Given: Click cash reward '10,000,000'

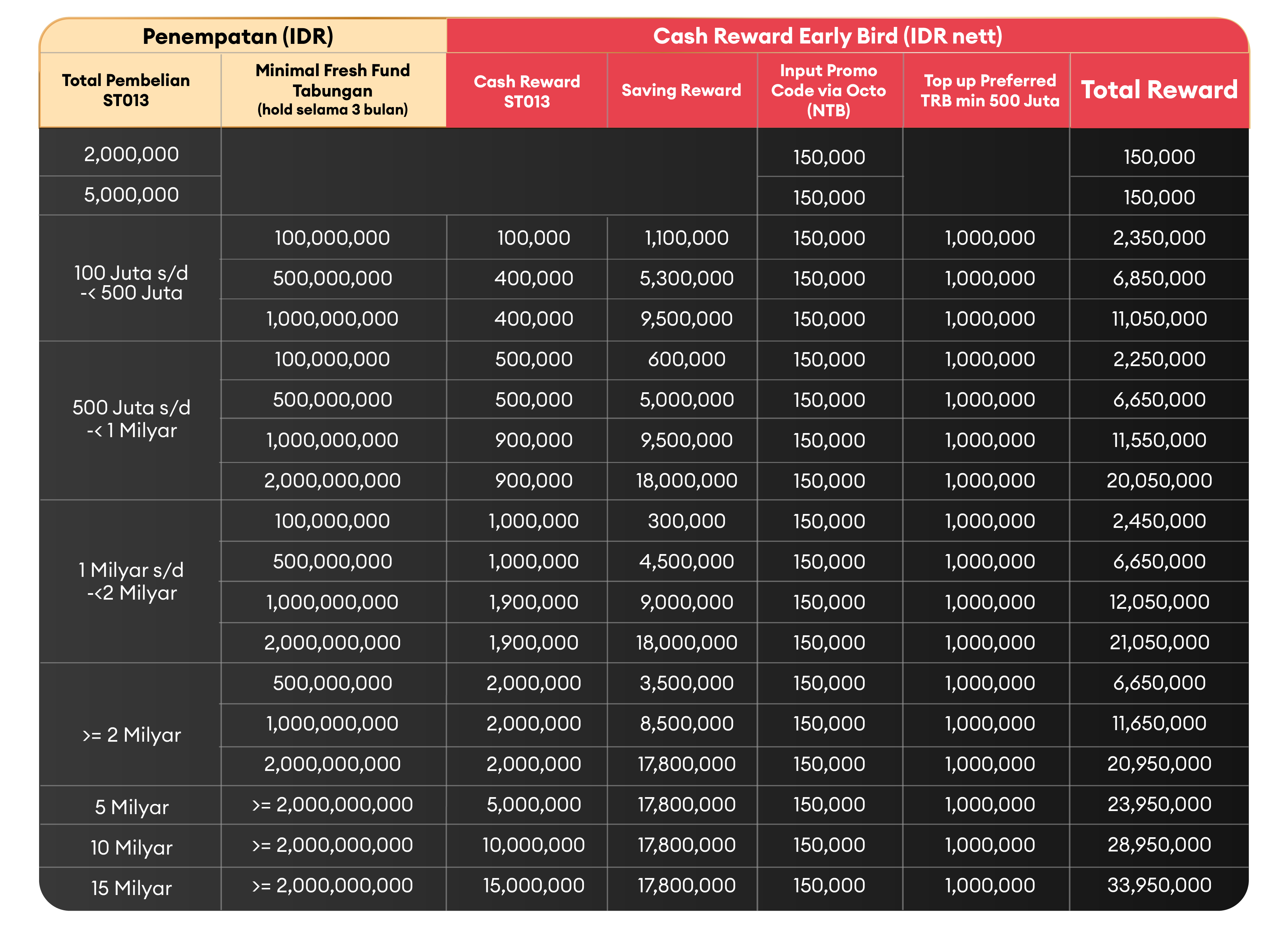Looking at the screenshot, I should click(534, 845).
